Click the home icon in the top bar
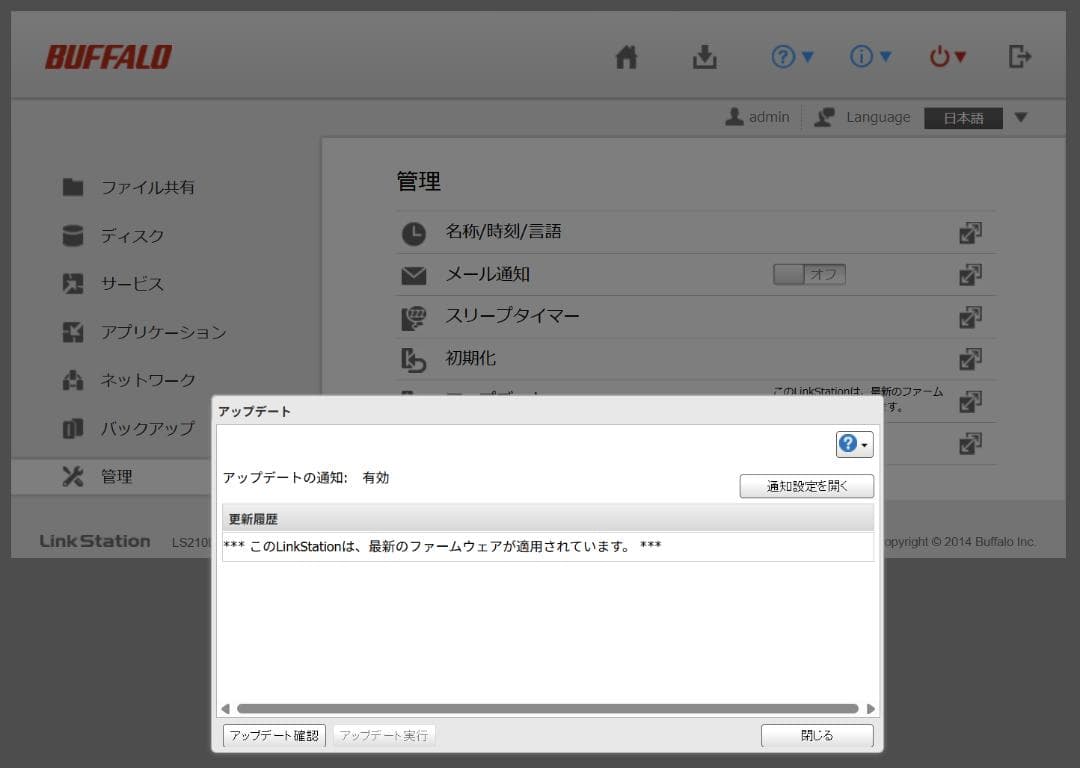The height and width of the screenshot is (768, 1080). (626, 57)
